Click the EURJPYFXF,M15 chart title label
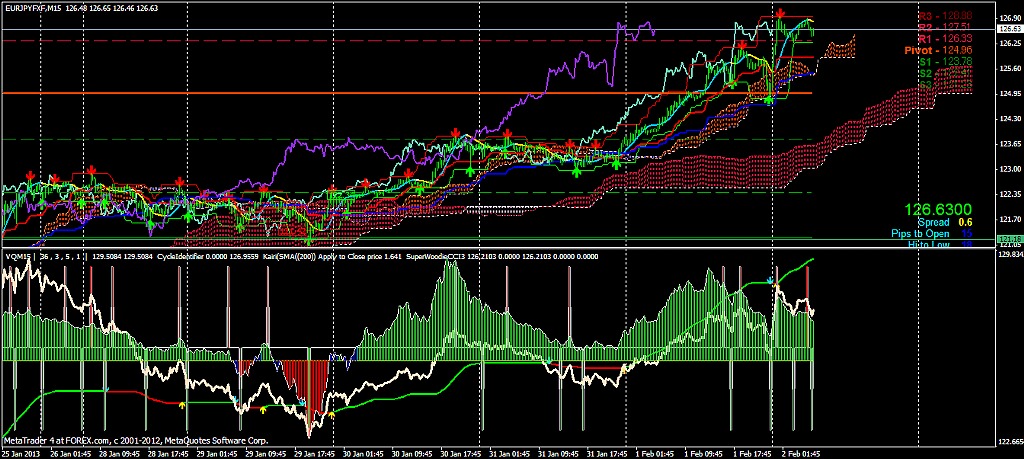 point(38,8)
